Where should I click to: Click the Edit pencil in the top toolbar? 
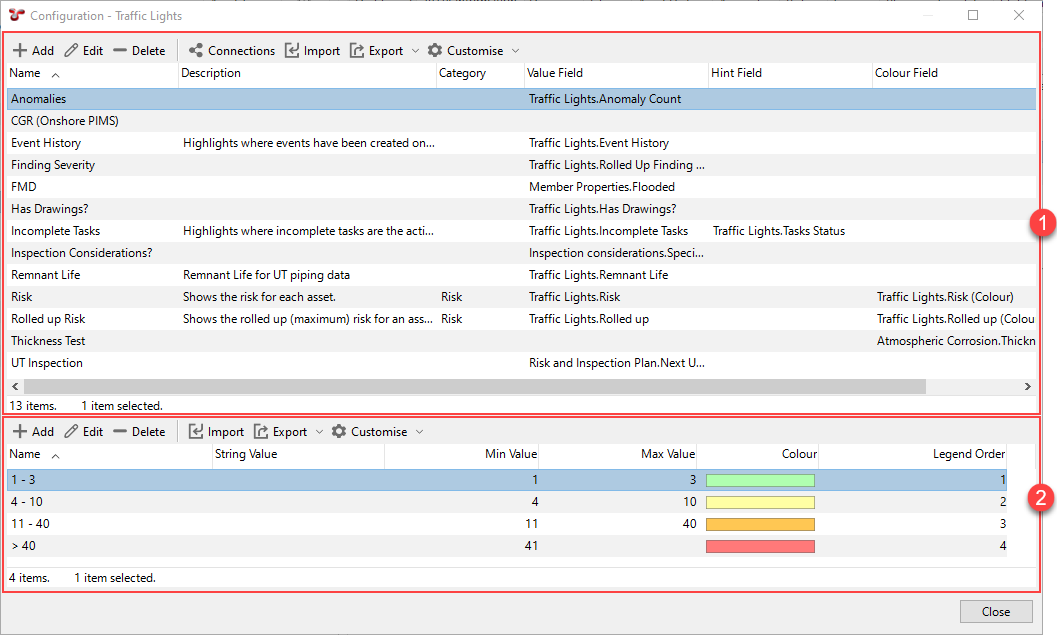pos(72,51)
